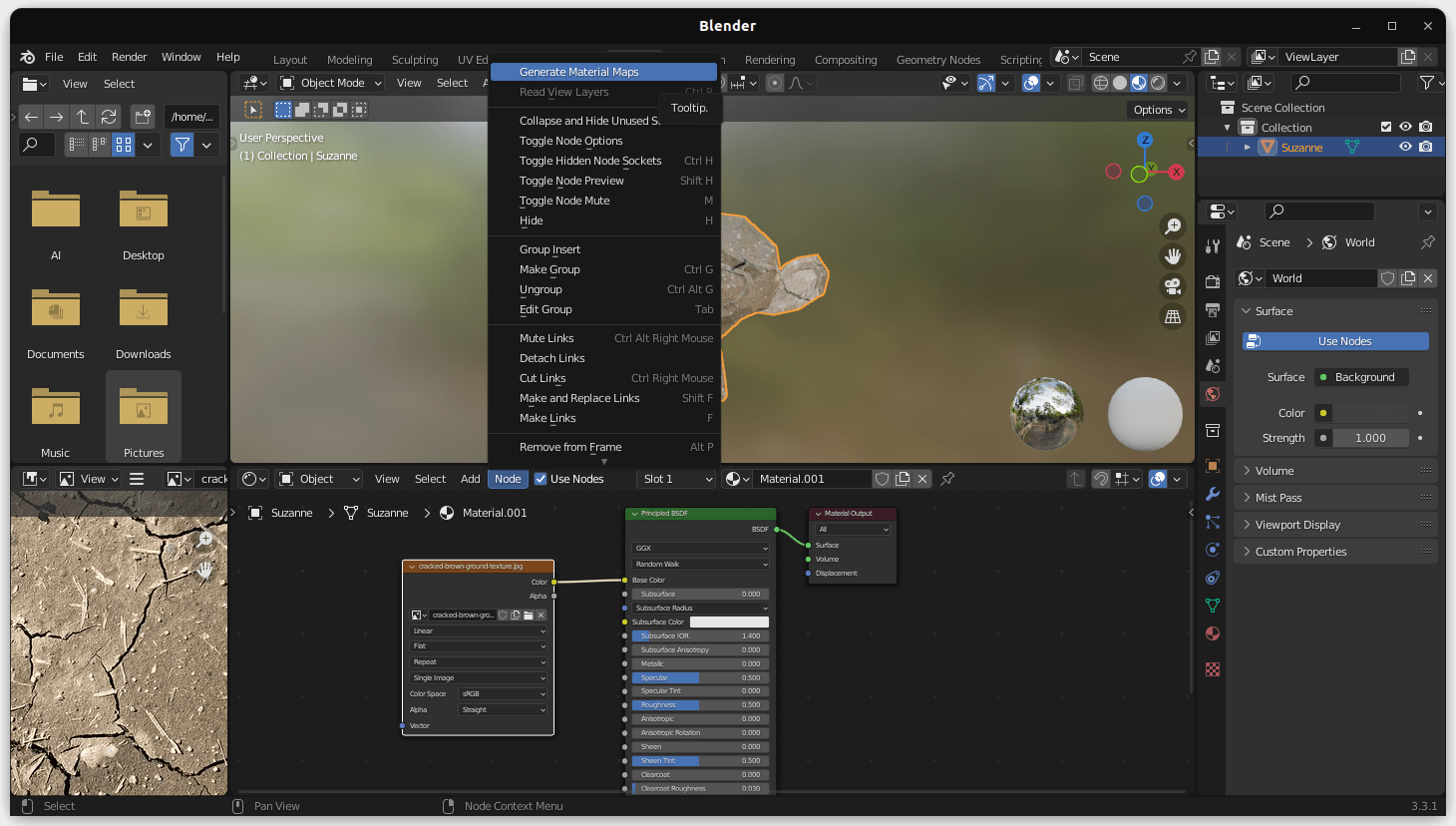Open the Object properties tab
1456x826 pixels.
(x=1213, y=466)
